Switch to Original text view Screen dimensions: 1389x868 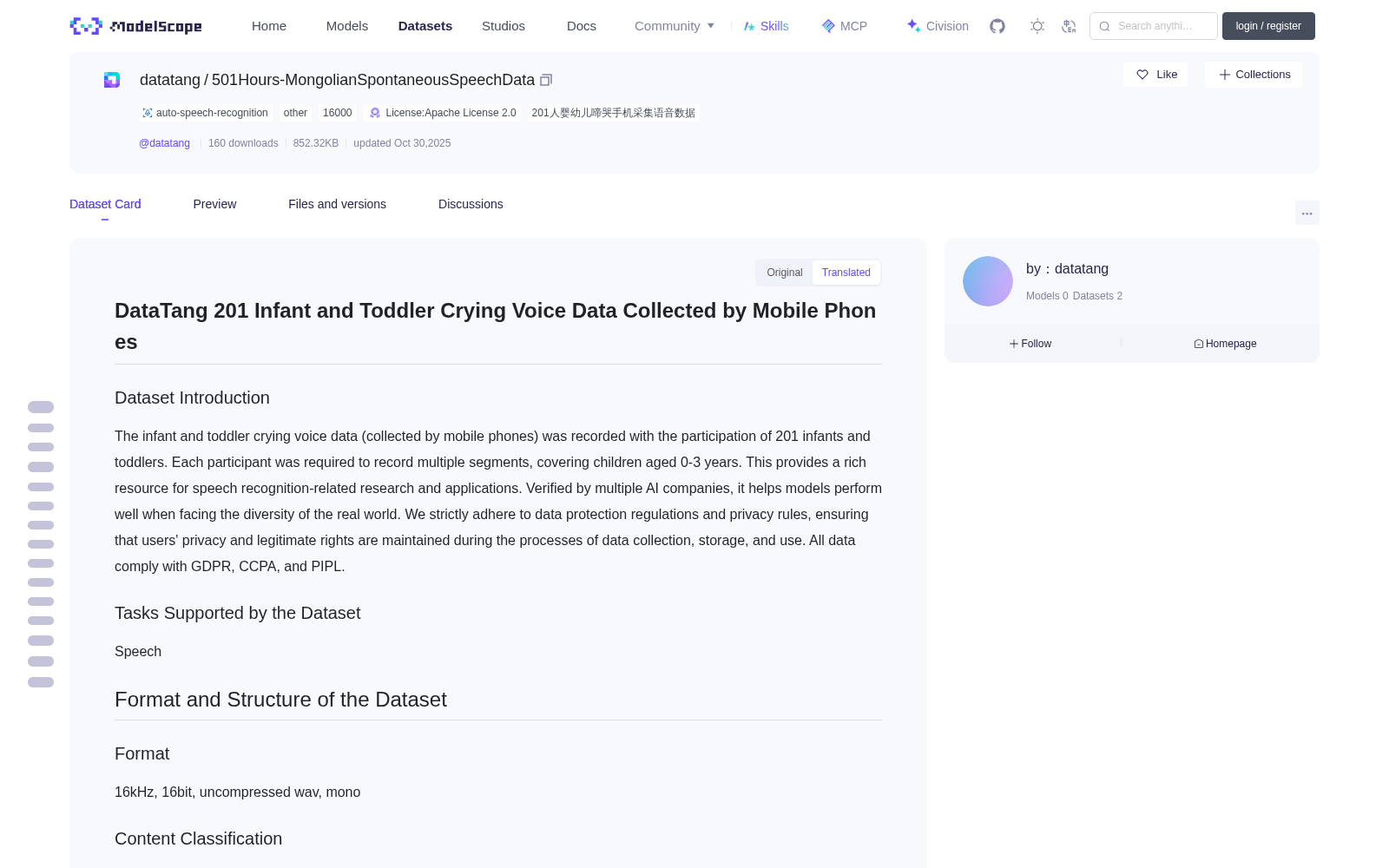pyautogui.click(x=785, y=273)
